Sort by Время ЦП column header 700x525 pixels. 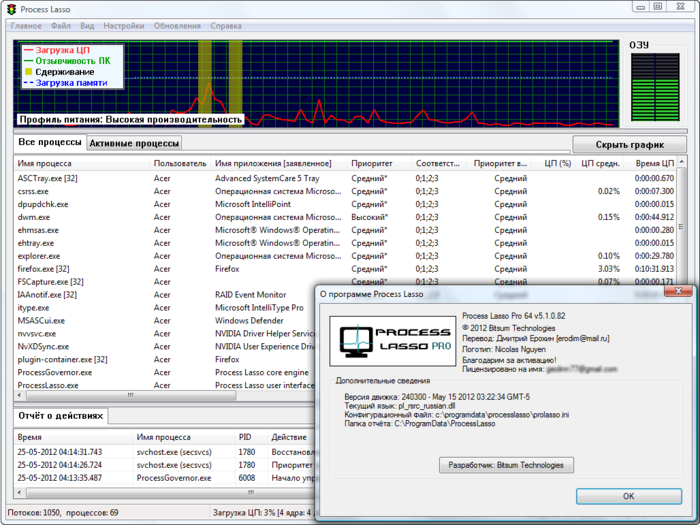tap(650, 163)
